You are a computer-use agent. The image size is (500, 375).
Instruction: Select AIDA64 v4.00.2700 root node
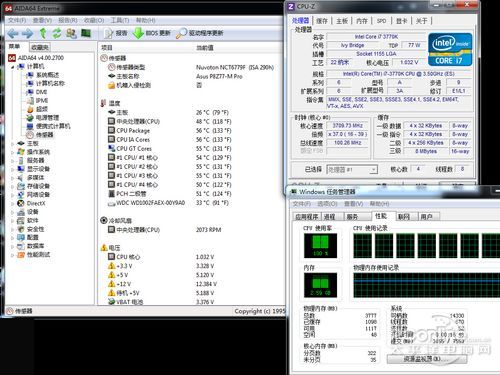point(36,58)
